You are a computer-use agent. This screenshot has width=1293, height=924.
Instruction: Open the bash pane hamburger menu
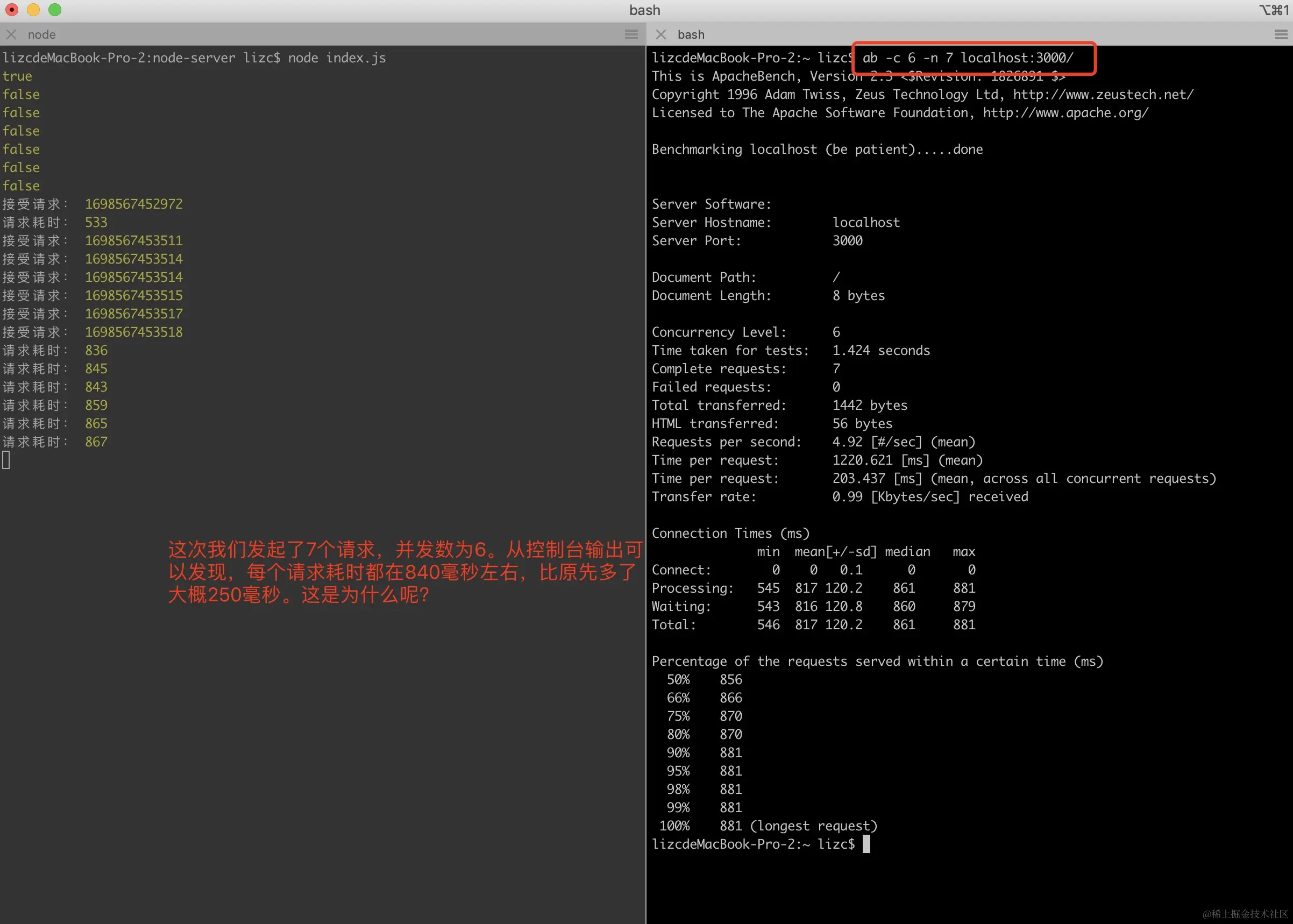click(x=1281, y=34)
